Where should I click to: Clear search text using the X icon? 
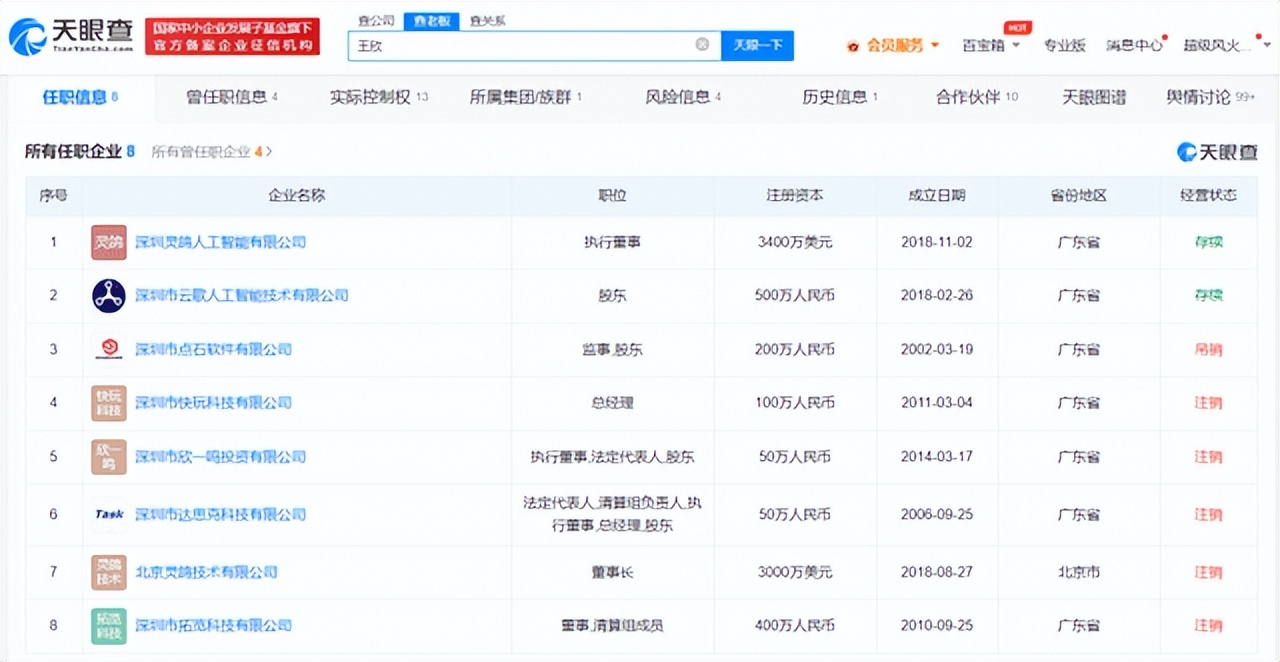click(703, 45)
